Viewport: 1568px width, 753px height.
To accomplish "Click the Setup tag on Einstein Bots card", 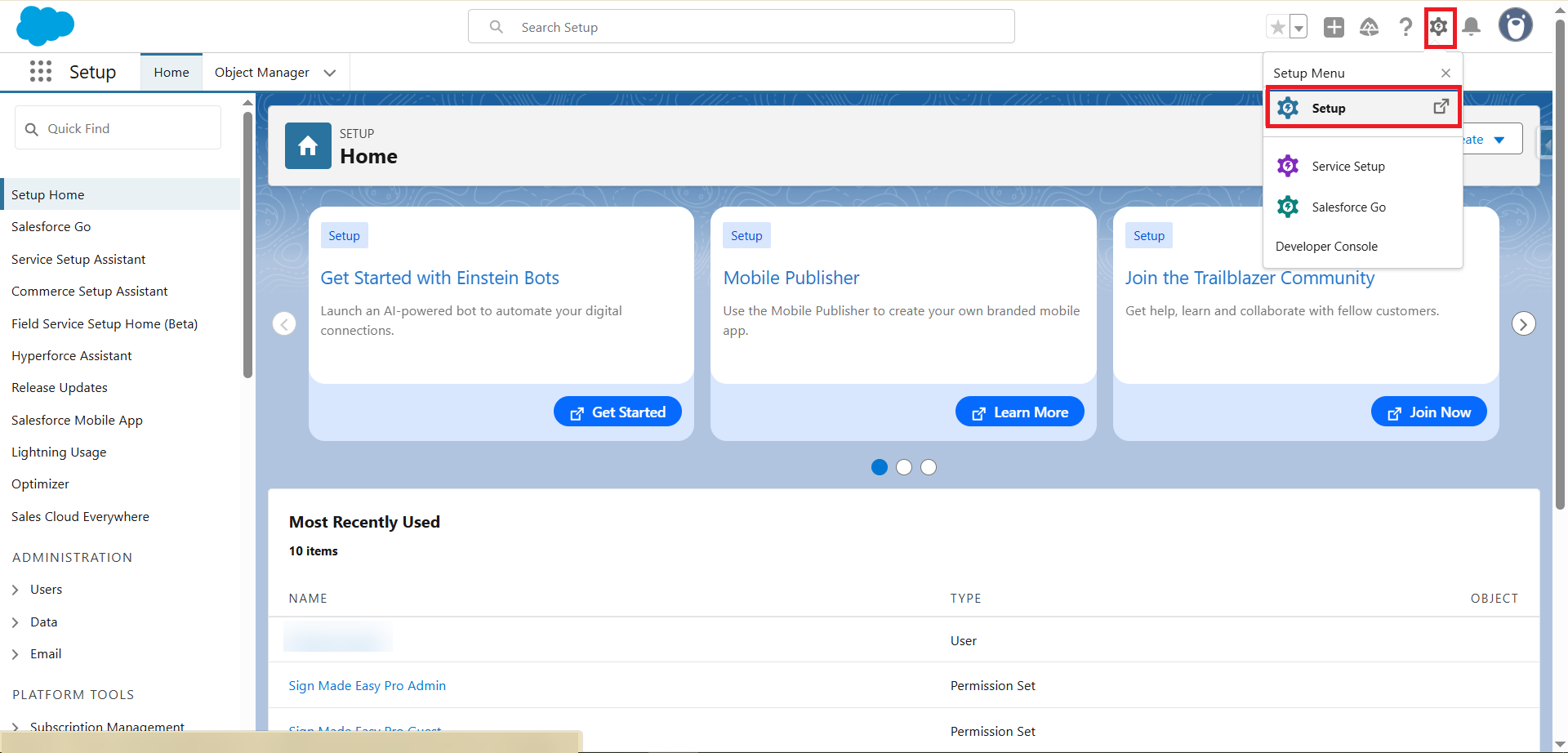I will point(344,236).
